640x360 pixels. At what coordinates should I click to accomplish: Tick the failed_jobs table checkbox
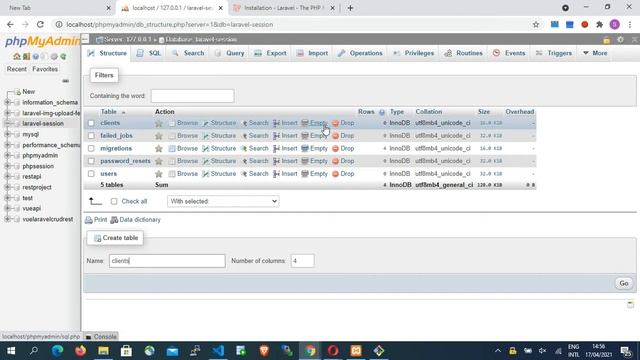[x=91, y=136]
